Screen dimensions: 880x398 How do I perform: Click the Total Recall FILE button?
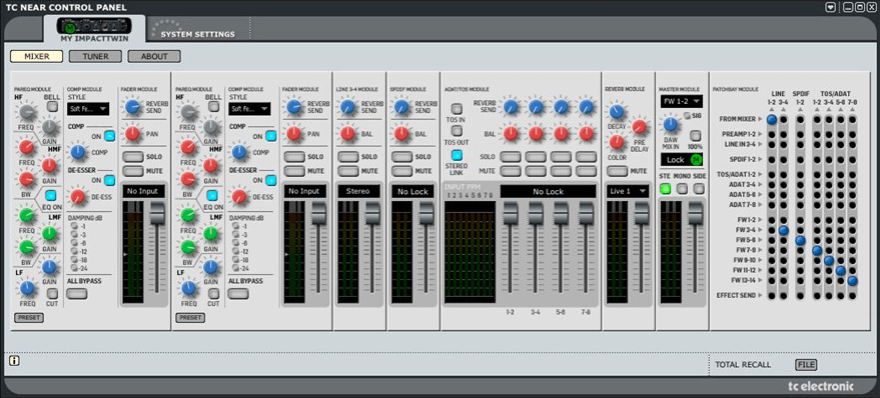[x=806, y=365]
